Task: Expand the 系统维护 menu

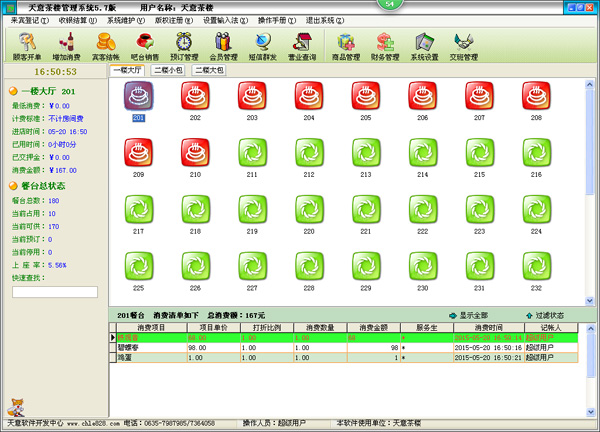Action: (x=125, y=19)
